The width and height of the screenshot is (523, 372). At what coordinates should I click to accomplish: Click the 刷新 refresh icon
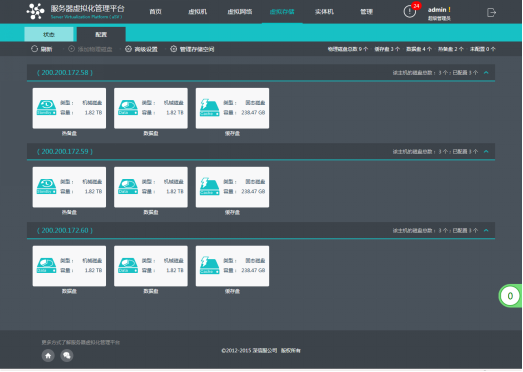[x=34, y=49]
